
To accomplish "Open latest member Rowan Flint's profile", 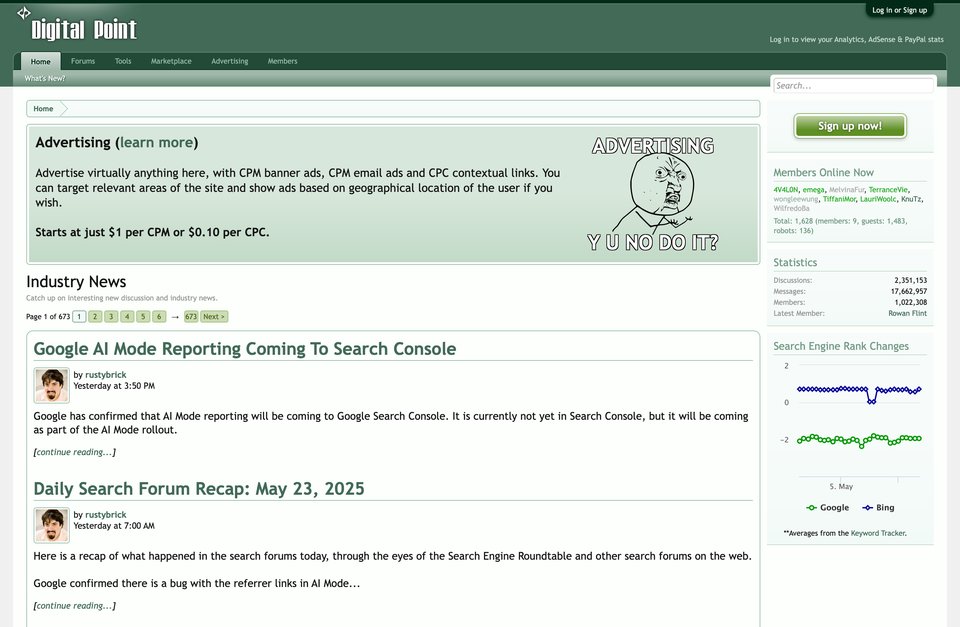I will click(x=907, y=314).
